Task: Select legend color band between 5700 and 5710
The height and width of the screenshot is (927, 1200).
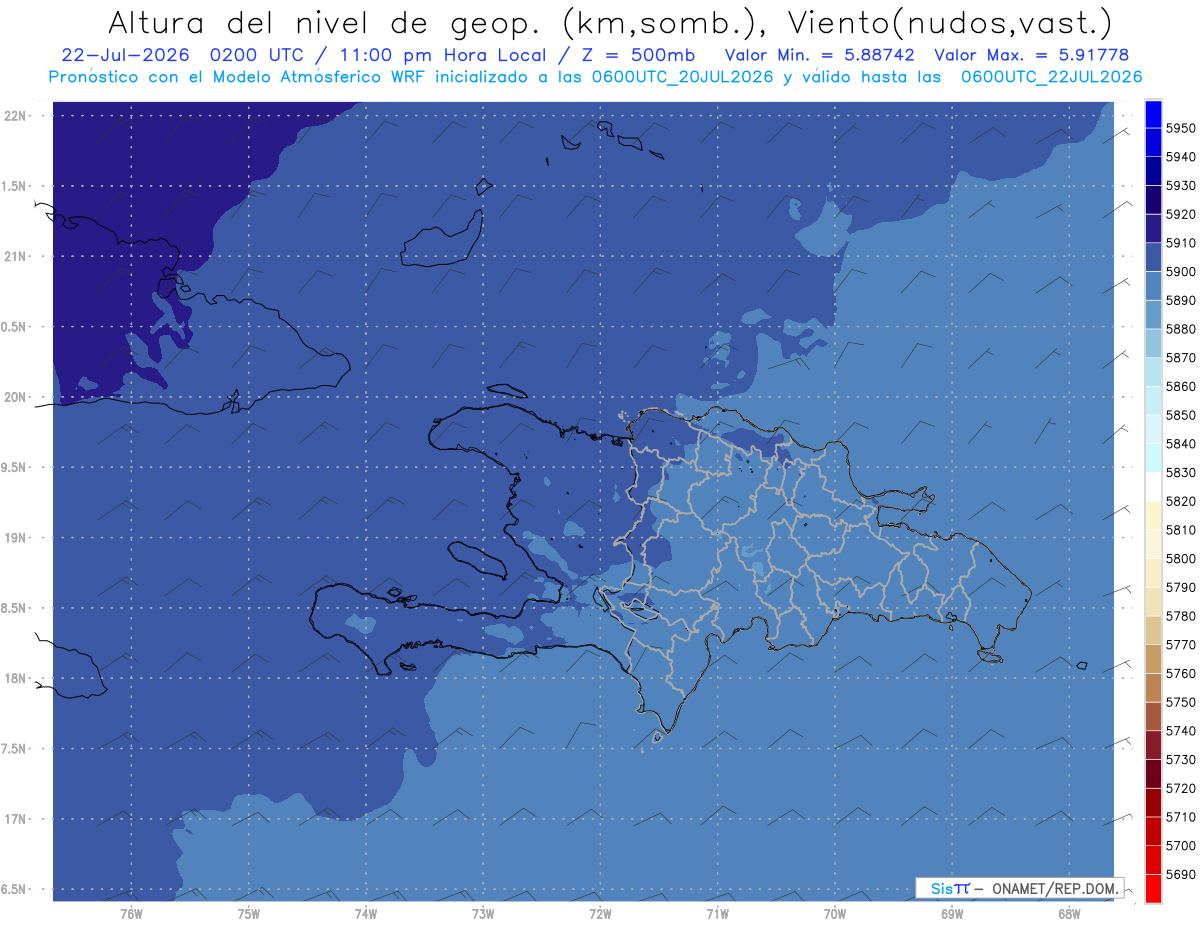Action: pyautogui.click(x=1153, y=832)
